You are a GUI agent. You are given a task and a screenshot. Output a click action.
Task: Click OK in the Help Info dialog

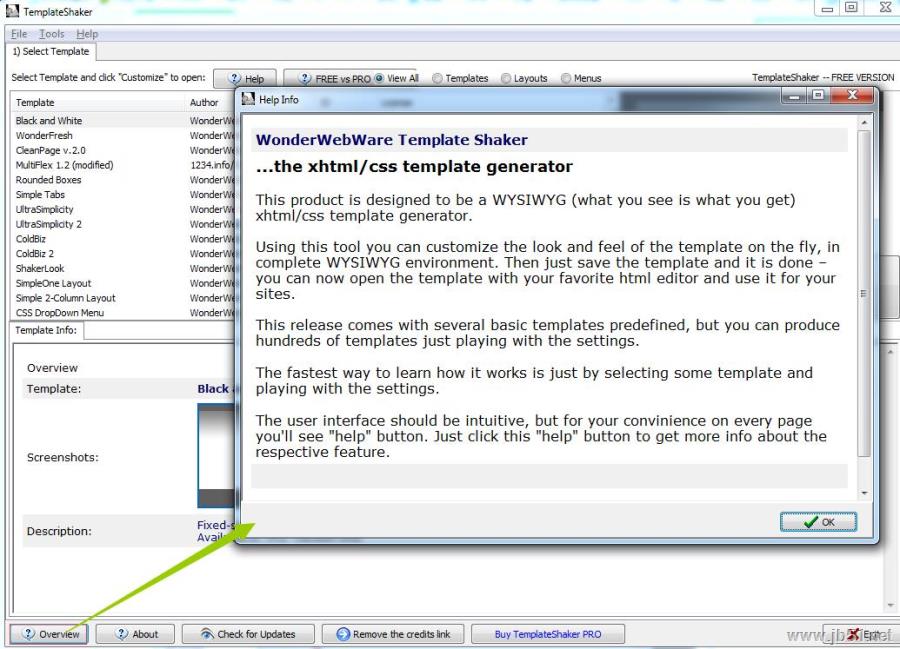[818, 522]
